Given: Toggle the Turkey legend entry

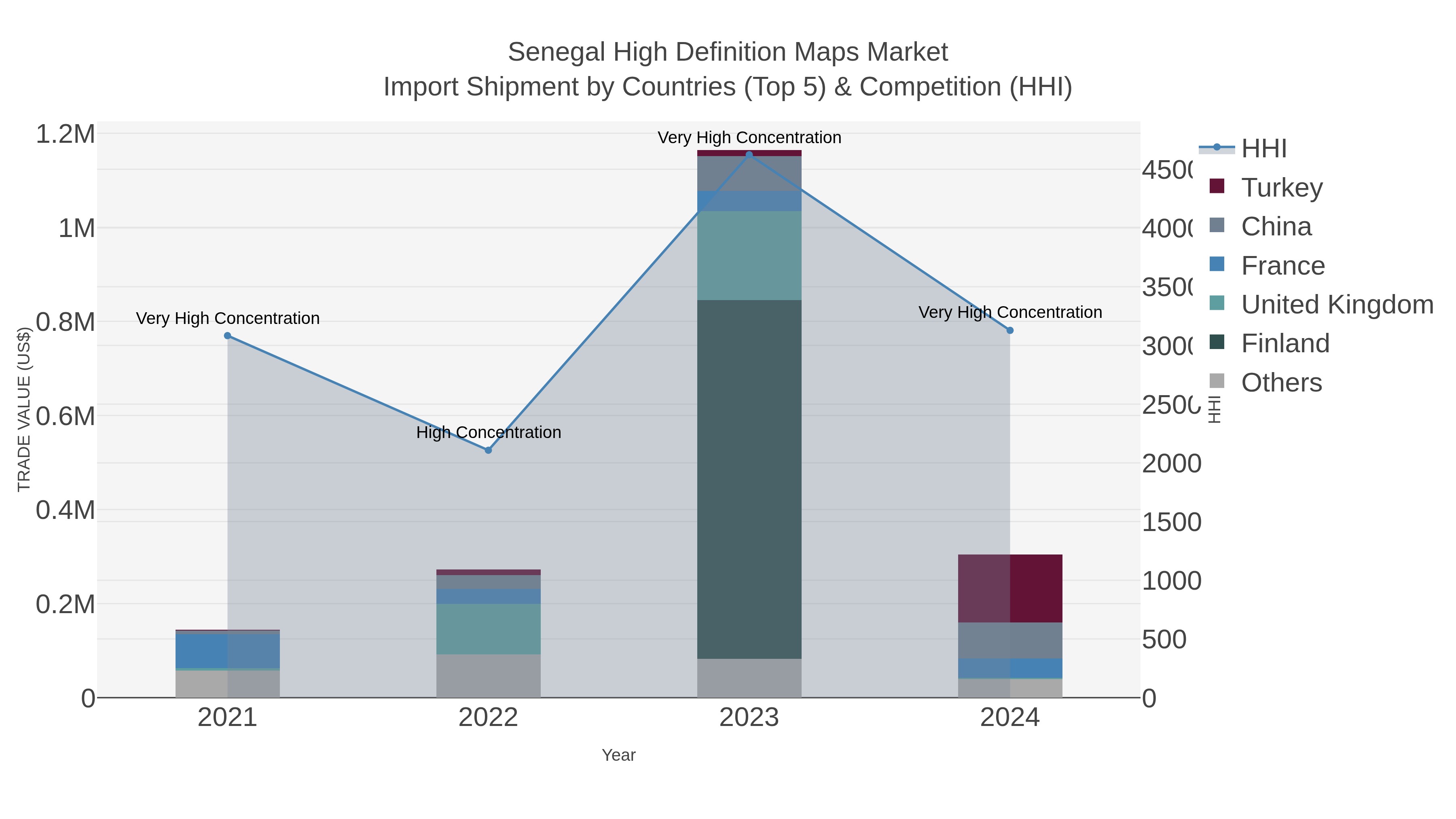Looking at the screenshot, I should point(1266,187).
